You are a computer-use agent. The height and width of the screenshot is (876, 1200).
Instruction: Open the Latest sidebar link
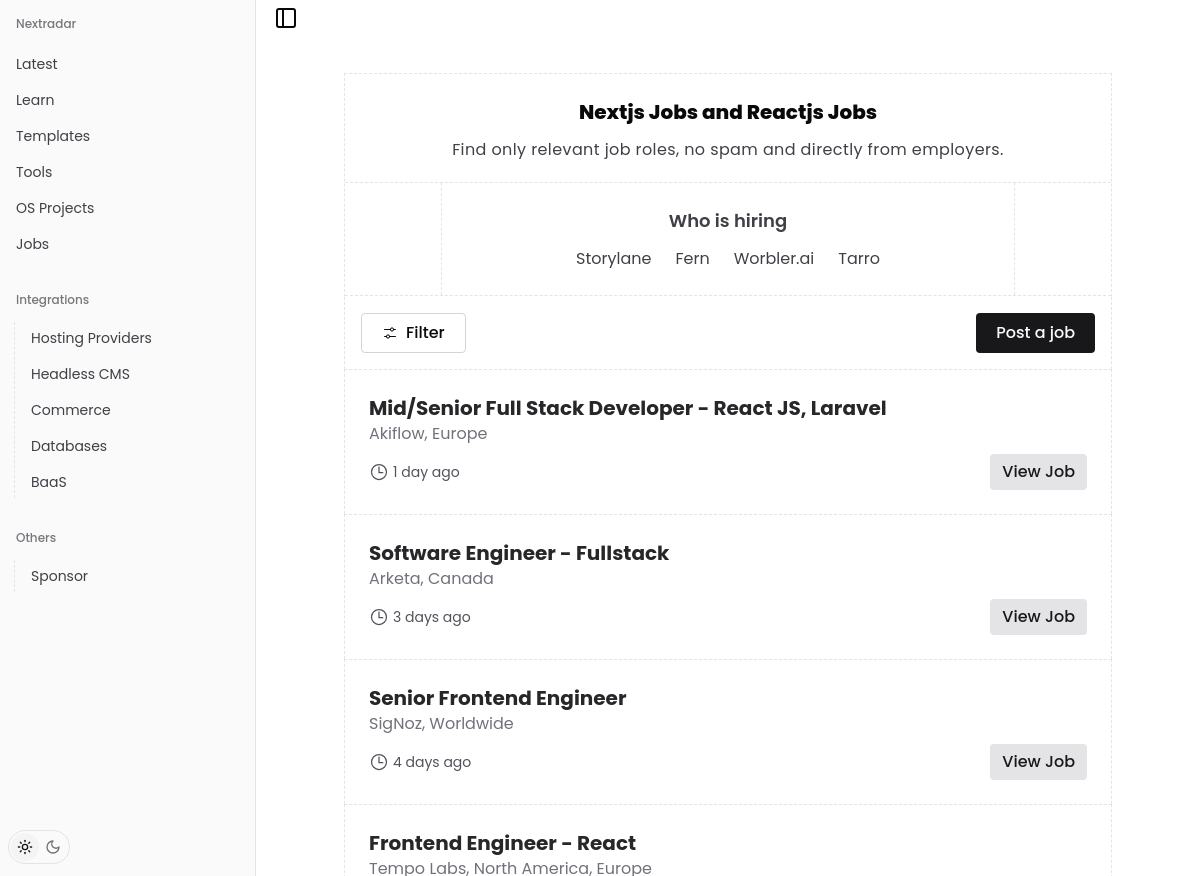[37, 64]
